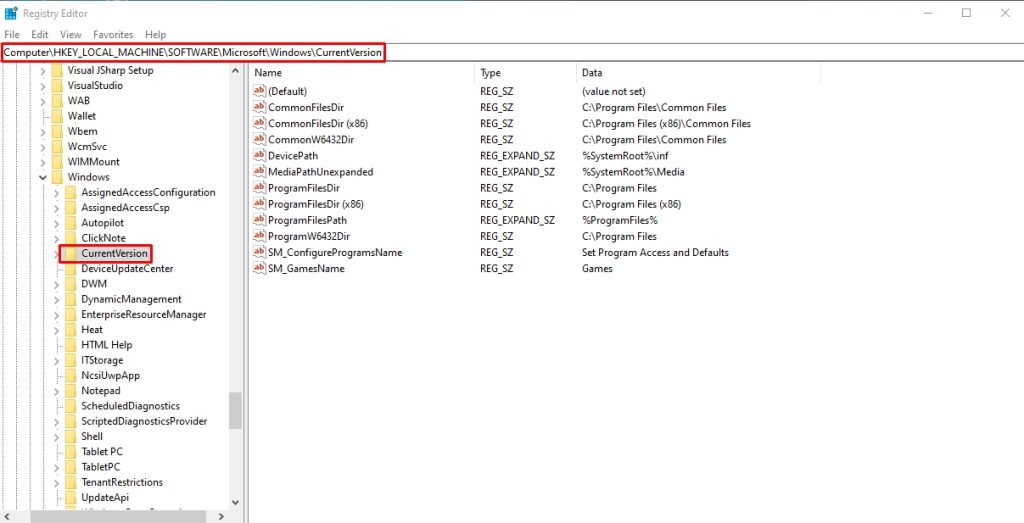Expand the Wbem key
The width and height of the screenshot is (1024, 523).
[43, 131]
